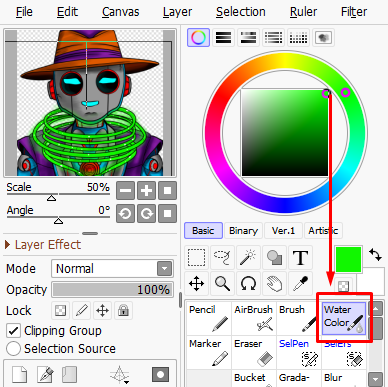Screen dimensions: 388x387
Task: Open the Filter menu
Action: tap(354, 12)
